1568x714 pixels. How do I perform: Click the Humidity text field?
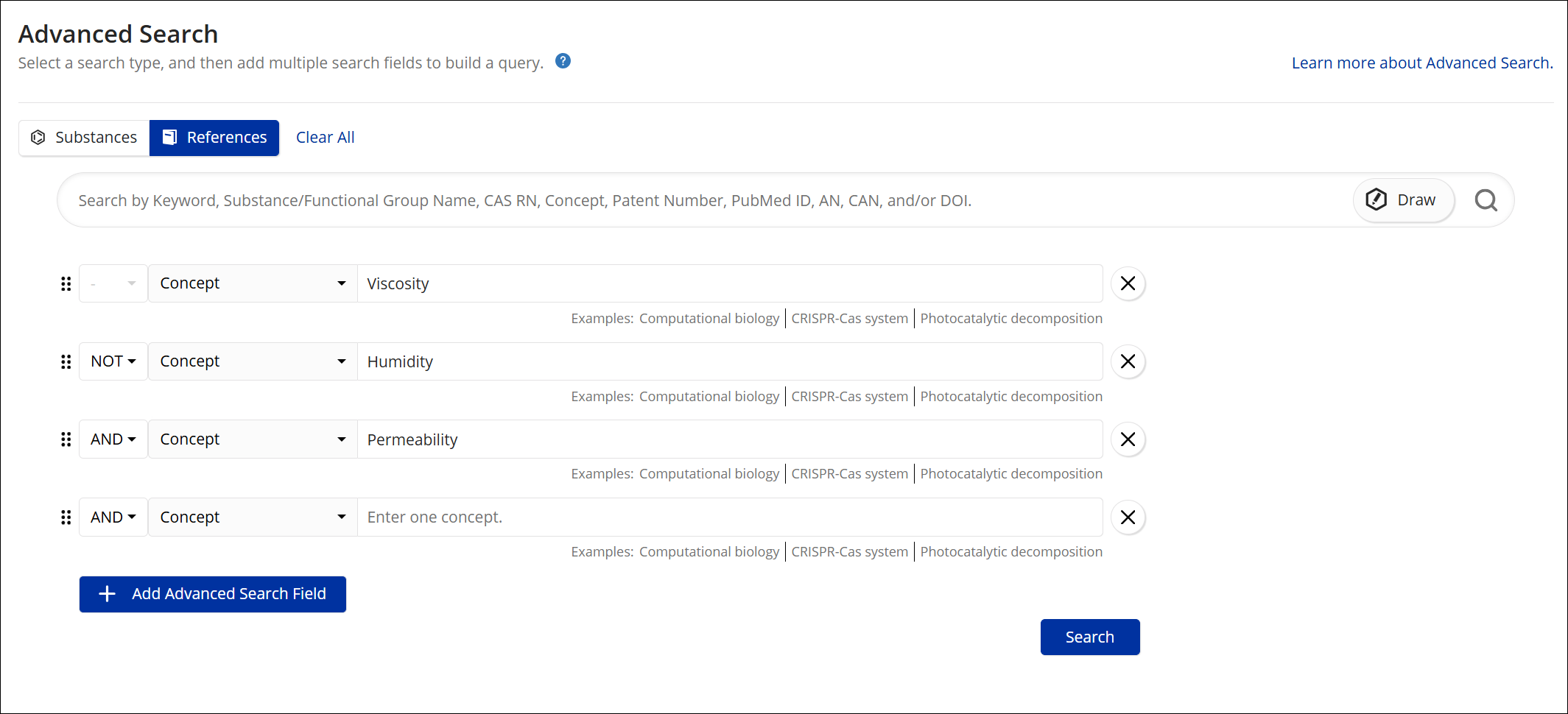tap(730, 361)
